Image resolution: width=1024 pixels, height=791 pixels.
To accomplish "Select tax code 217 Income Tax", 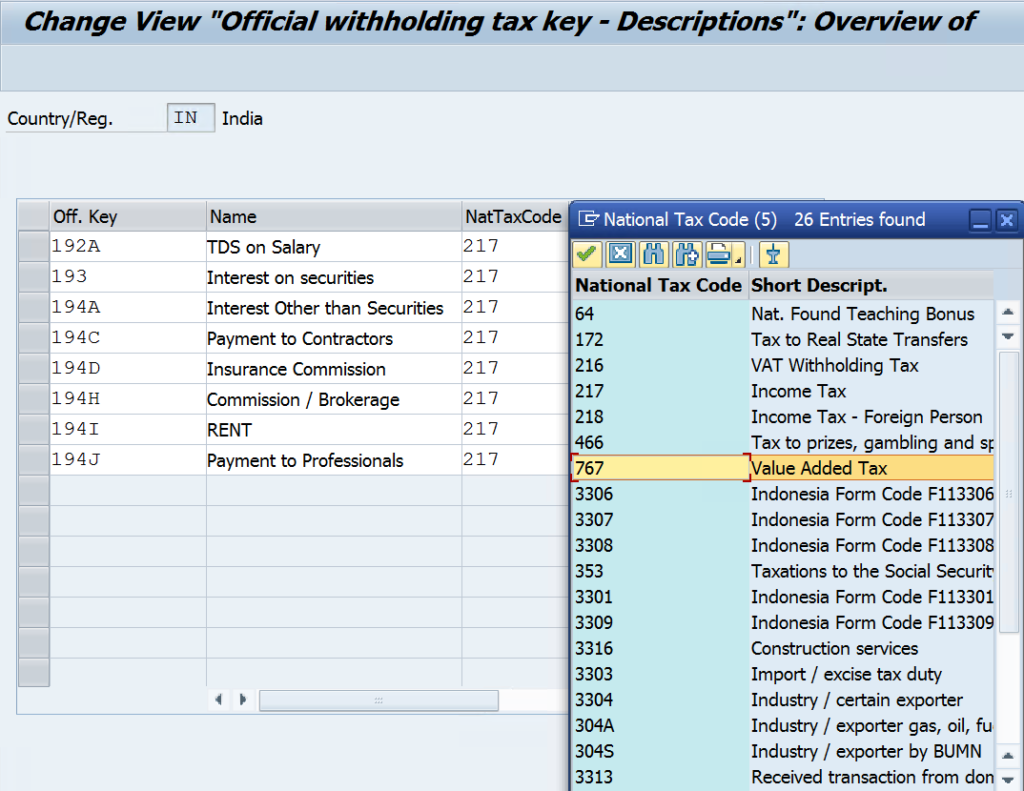I will (x=783, y=391).
